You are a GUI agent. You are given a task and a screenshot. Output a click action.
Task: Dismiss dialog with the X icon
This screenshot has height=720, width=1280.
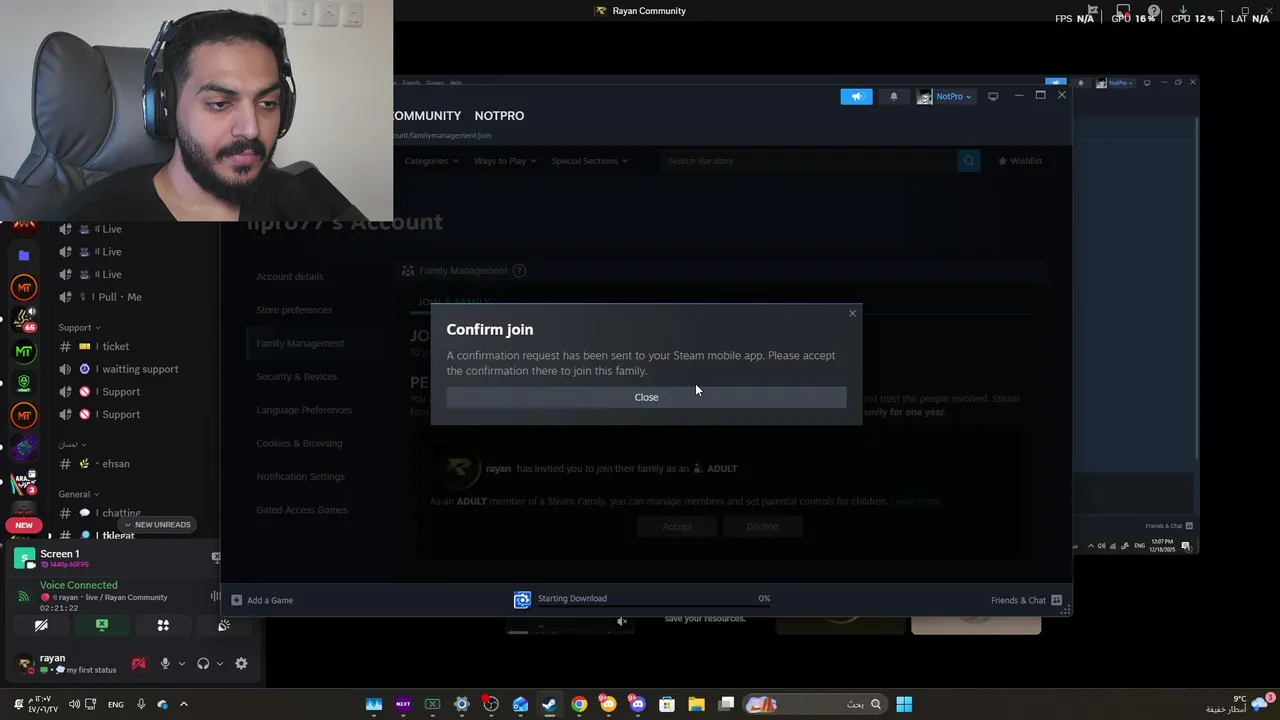(x=852, y=314)
